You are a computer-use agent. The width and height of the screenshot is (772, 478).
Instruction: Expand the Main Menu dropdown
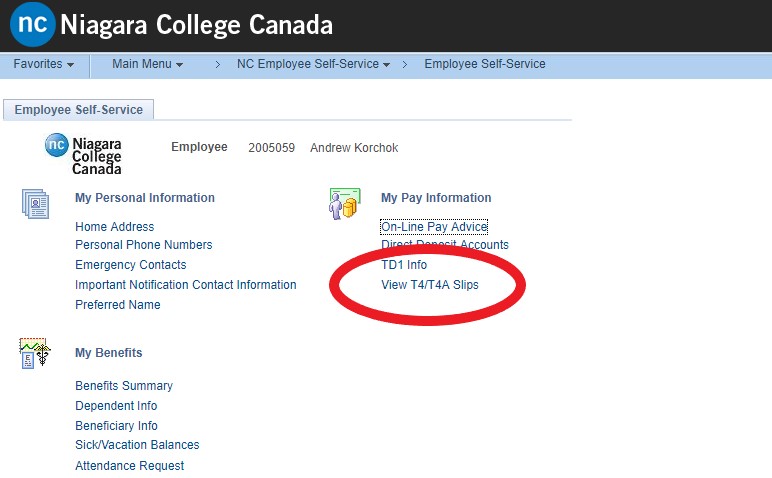(x=147, y=64)
